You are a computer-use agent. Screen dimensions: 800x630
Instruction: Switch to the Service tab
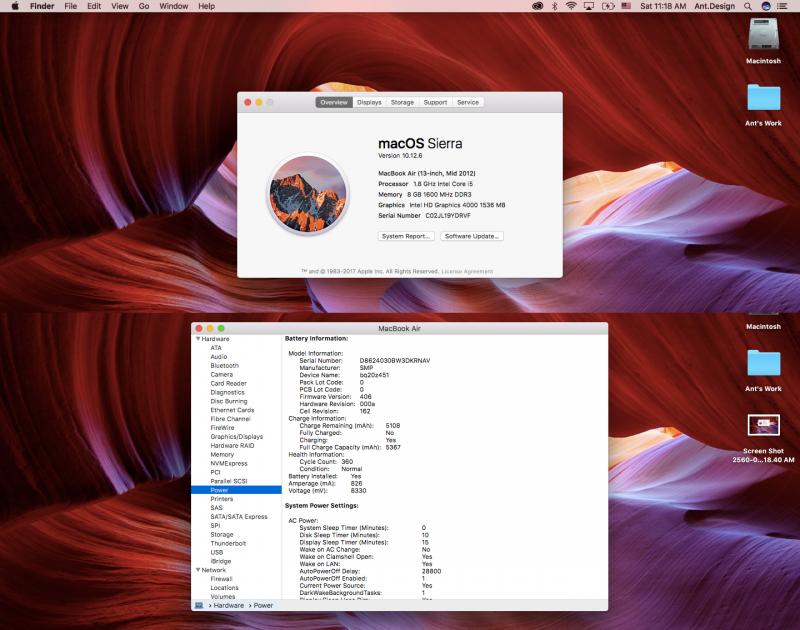click(x=468, y=103)
